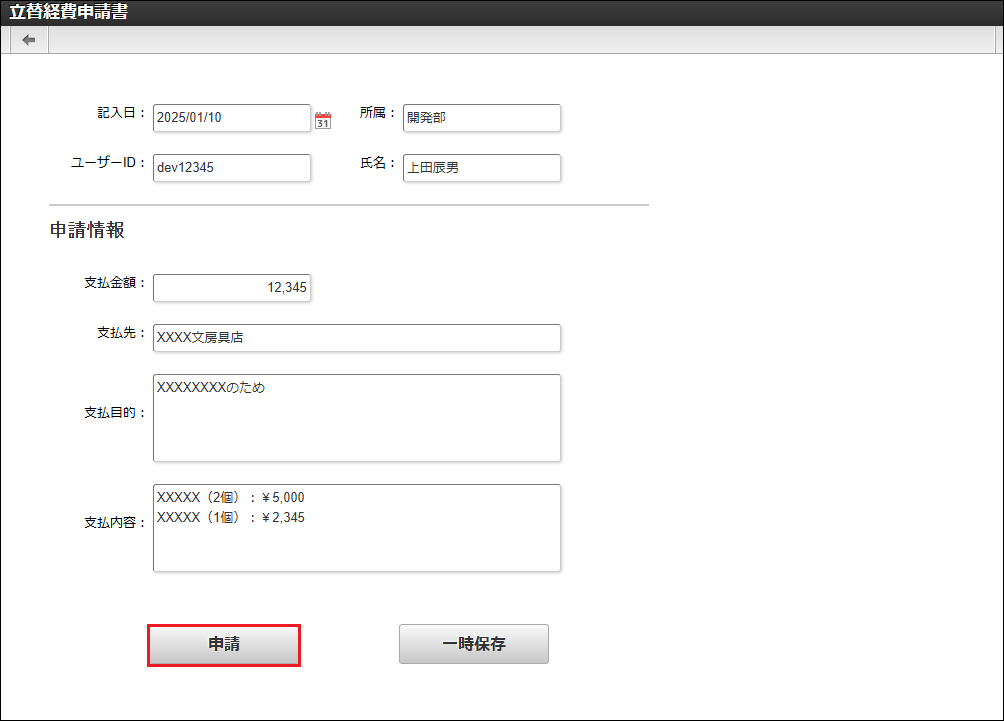Click the back arrow icon in toolbar
The image size is (1004, 721).
point(29,40)
